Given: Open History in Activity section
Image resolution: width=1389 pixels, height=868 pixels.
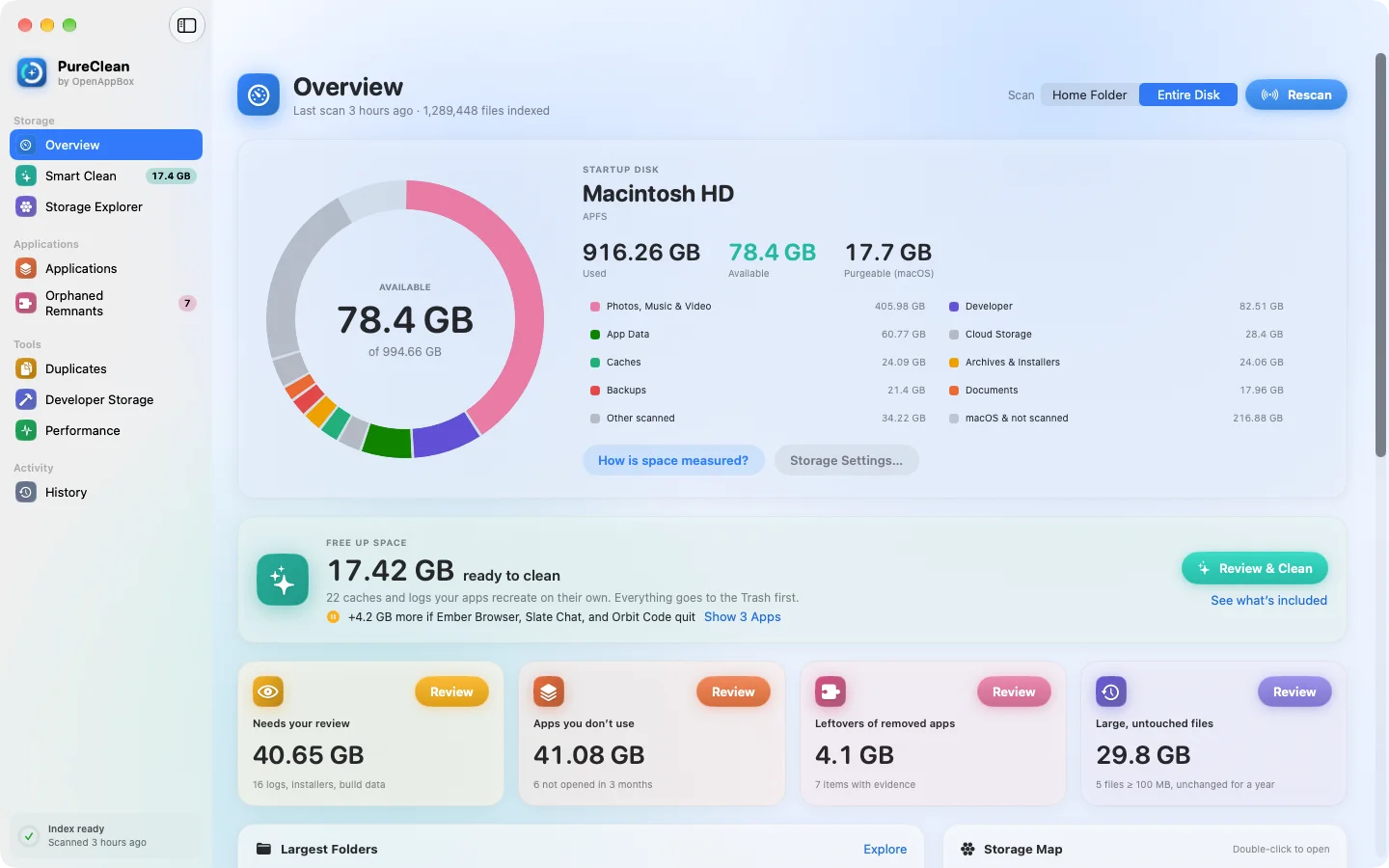Looking at the screenshot, I should [106, 492].
